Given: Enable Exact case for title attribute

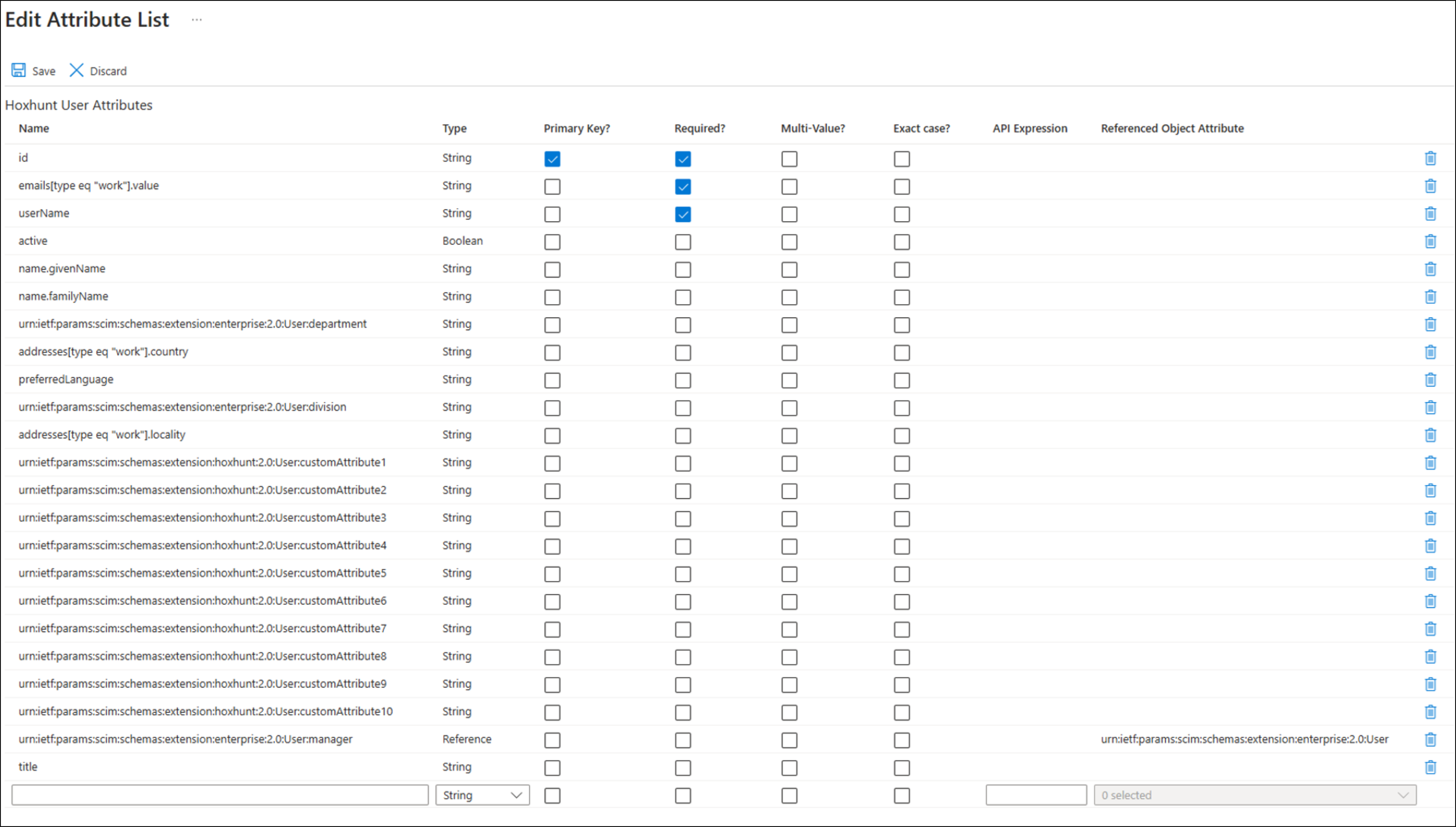Looking at the screenshot, I should 902,768.
